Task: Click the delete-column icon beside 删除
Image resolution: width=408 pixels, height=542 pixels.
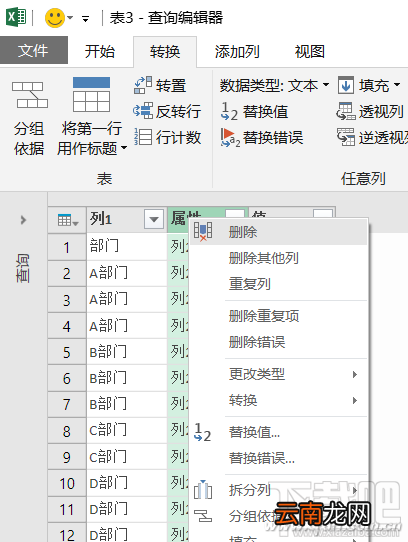Action: 203,231
